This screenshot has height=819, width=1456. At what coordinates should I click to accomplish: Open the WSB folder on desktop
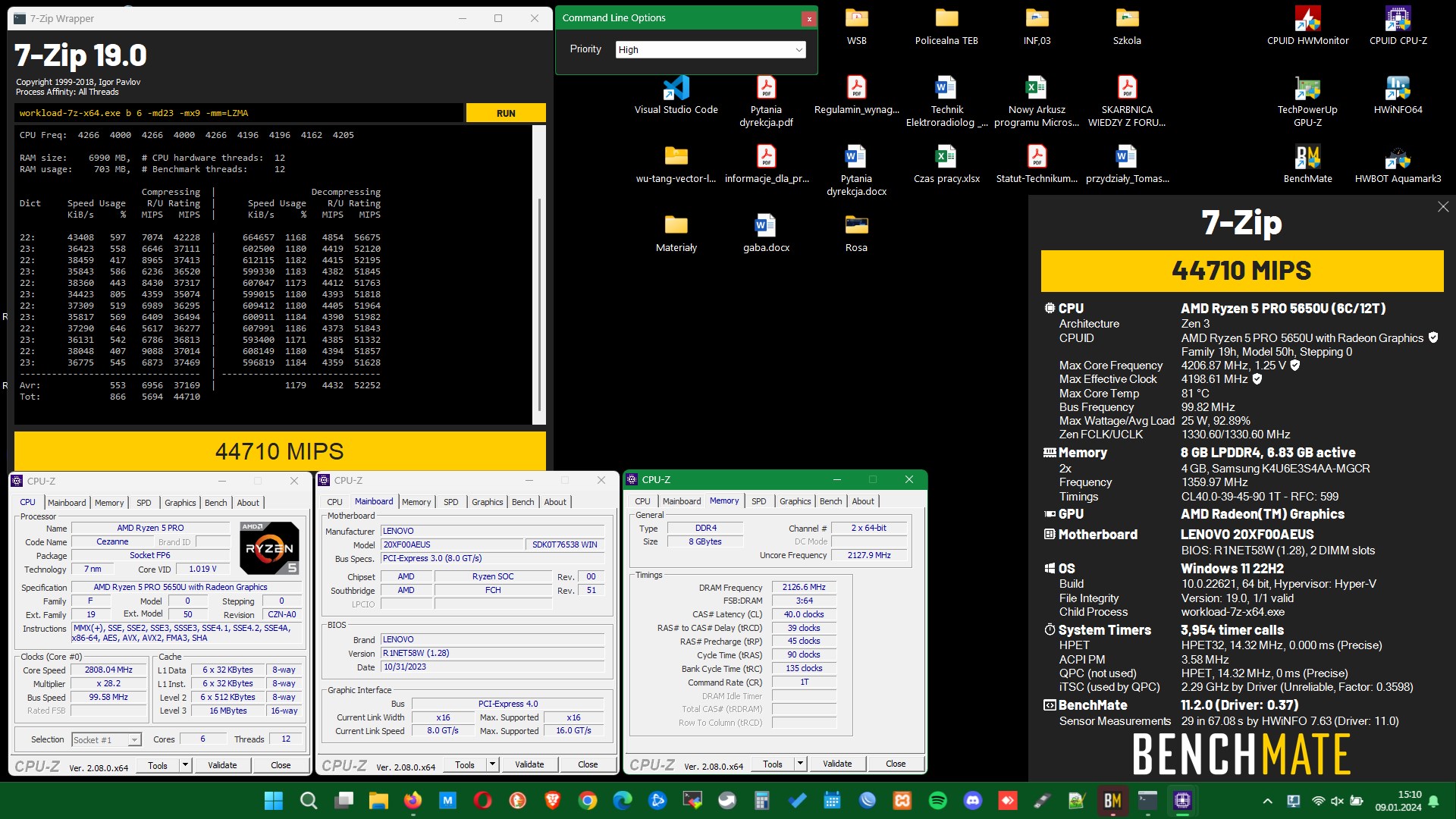pos(856,25)
